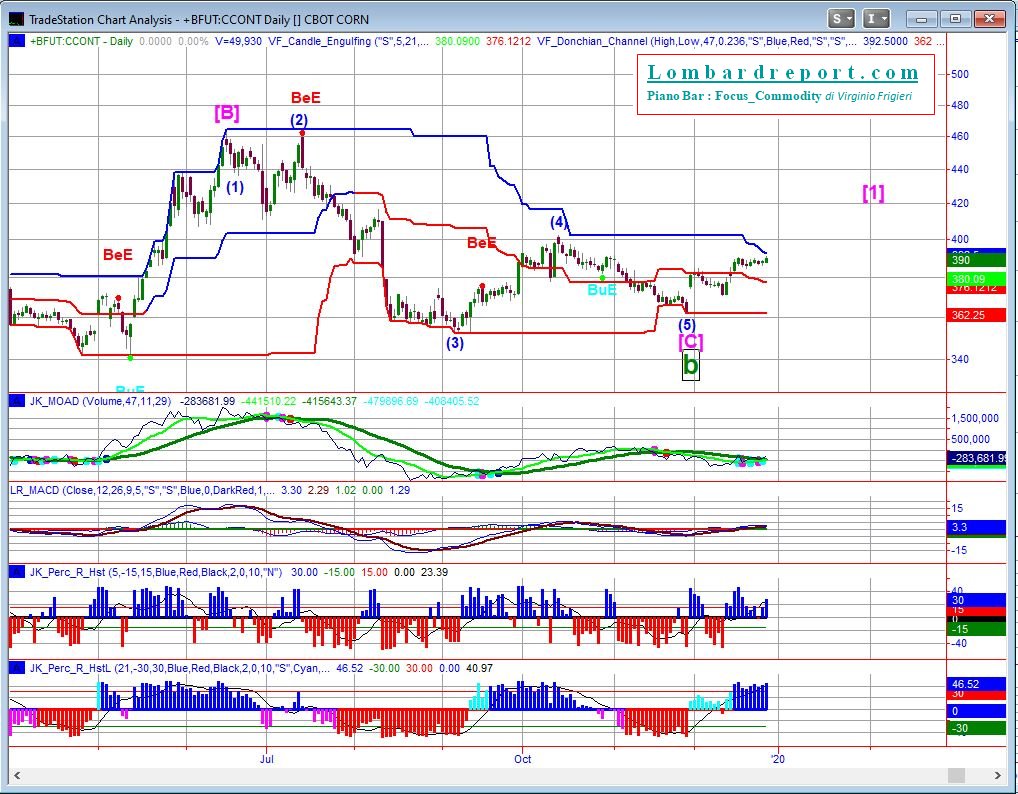Screen dimensions: 1018x794
Task: Click the (4) wave count label
Action: [x=558, y=222]
